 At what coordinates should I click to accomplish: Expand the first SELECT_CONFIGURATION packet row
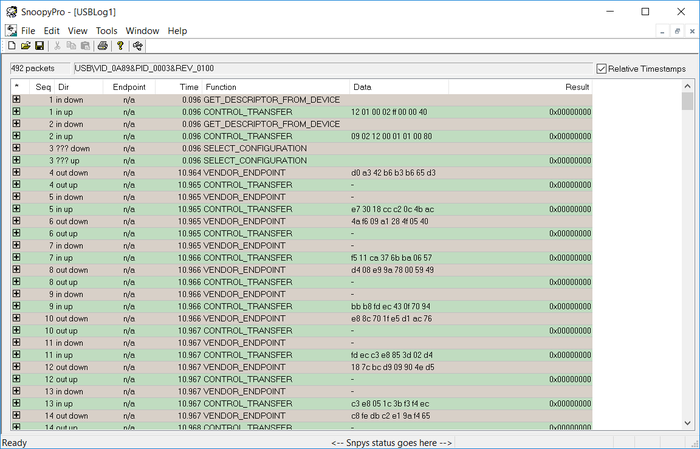(16, 149)
